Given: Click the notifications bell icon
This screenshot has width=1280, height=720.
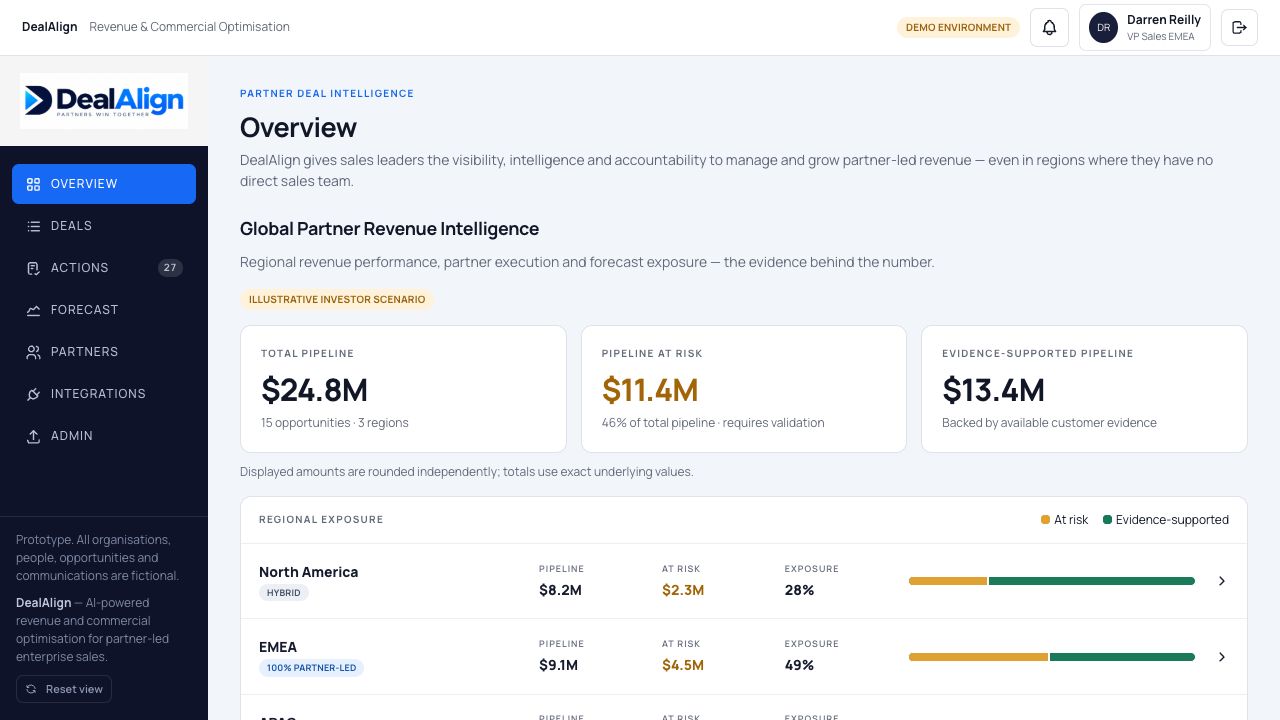Looking at the screenshot, I should point(1049,28).
